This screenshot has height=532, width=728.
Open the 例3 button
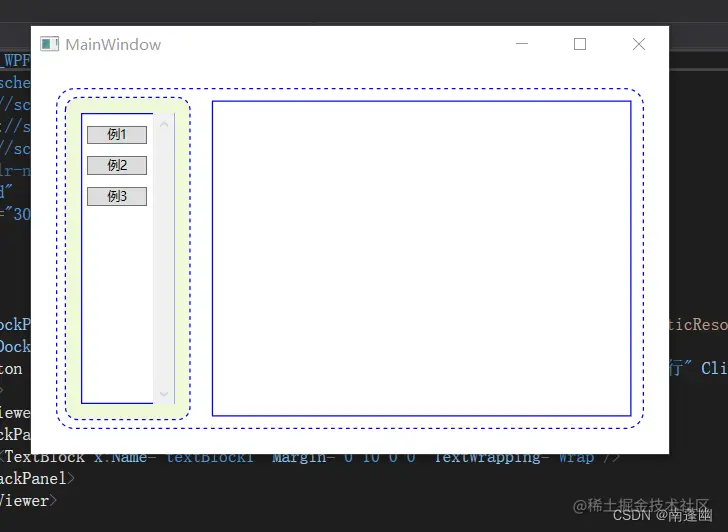pyautogui.click(x=117, y=196)
